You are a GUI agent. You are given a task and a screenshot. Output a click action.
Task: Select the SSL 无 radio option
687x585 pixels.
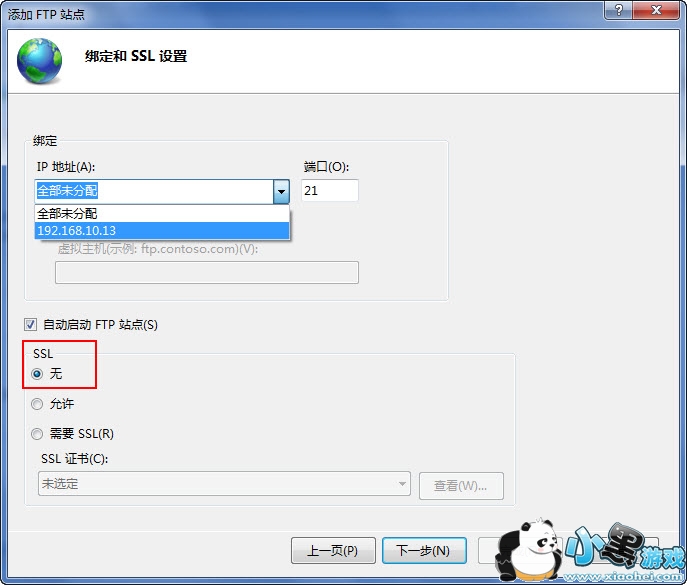37,374
